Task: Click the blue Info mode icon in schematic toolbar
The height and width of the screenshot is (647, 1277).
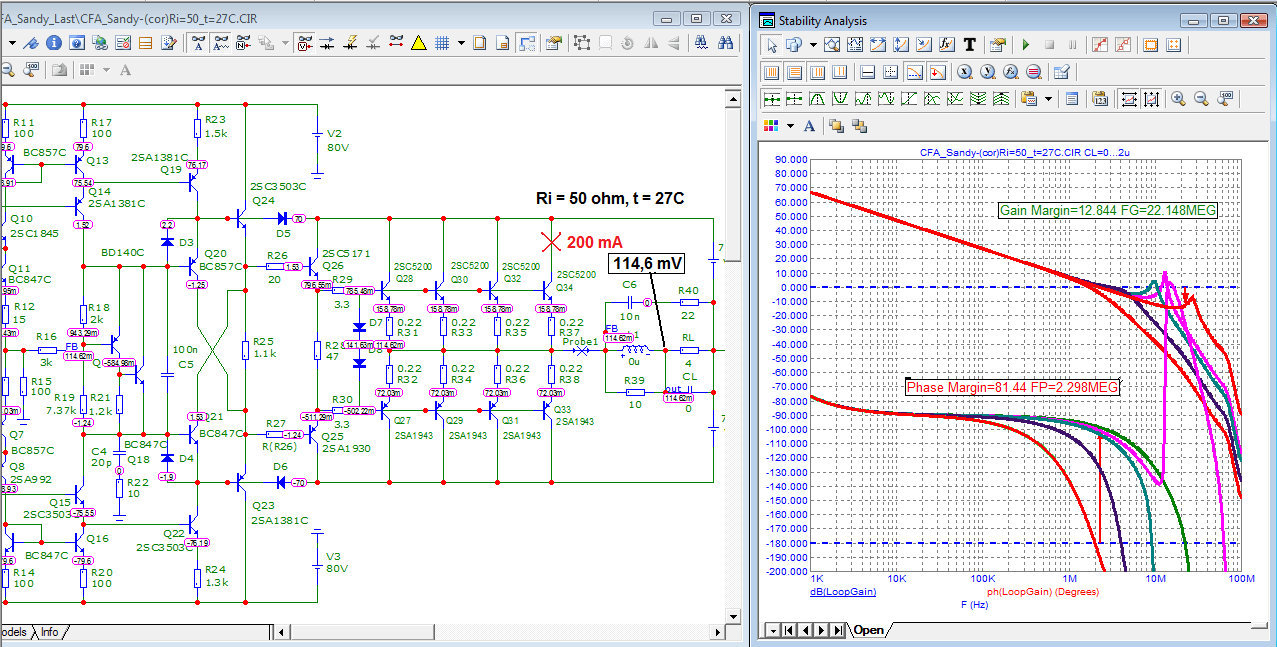Action: click(54, 42)
